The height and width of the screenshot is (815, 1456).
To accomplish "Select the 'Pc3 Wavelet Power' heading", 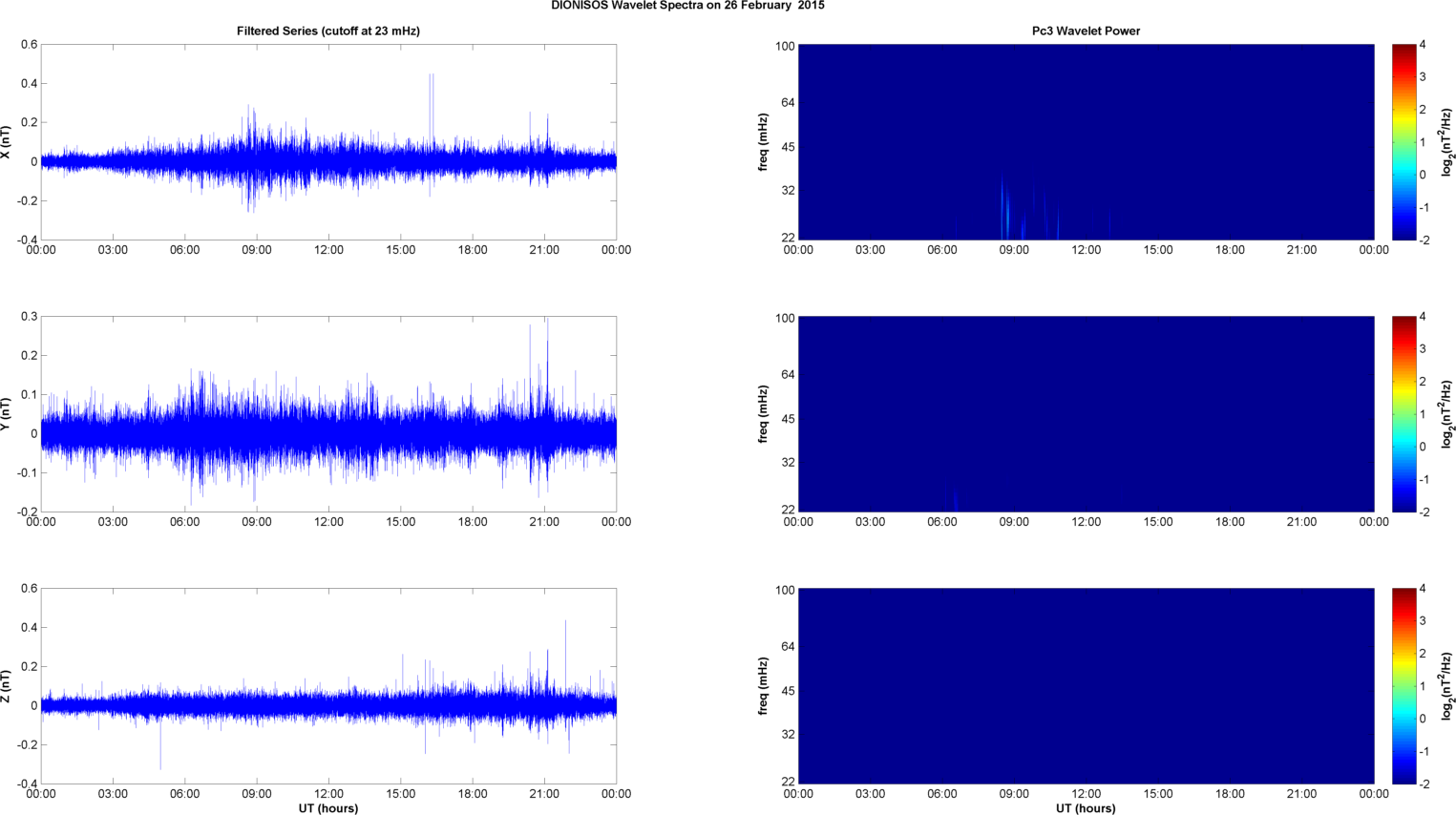I will [1086, 31].
